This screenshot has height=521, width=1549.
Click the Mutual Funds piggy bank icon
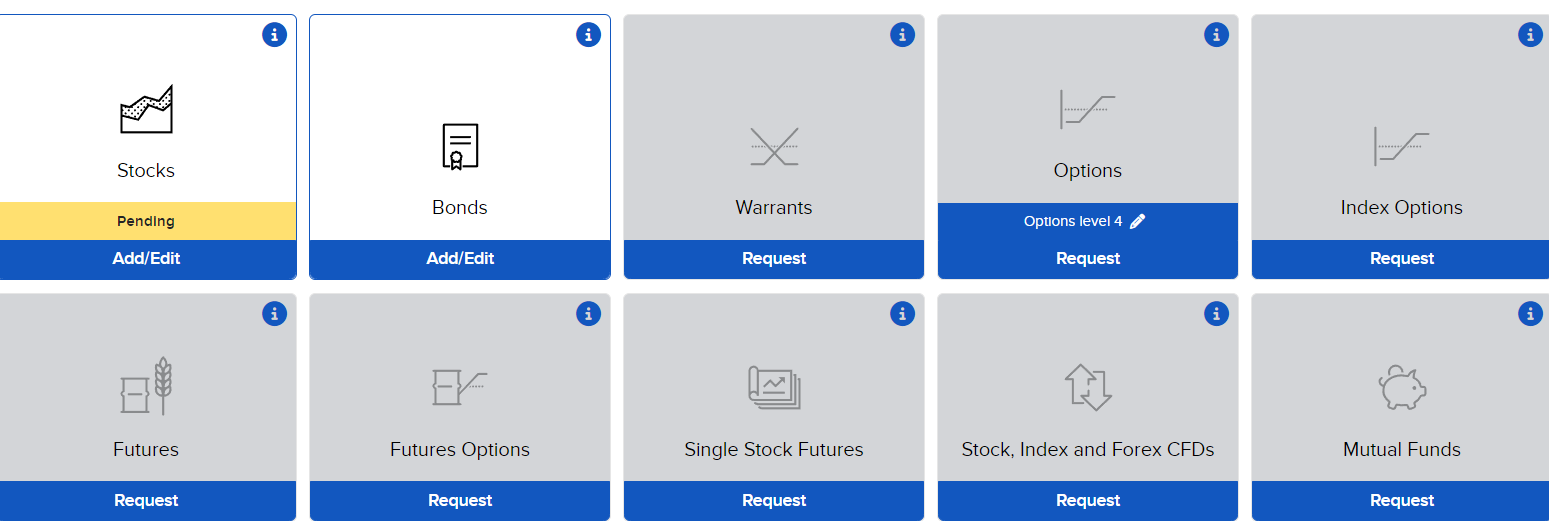[x=1402, y=387]
